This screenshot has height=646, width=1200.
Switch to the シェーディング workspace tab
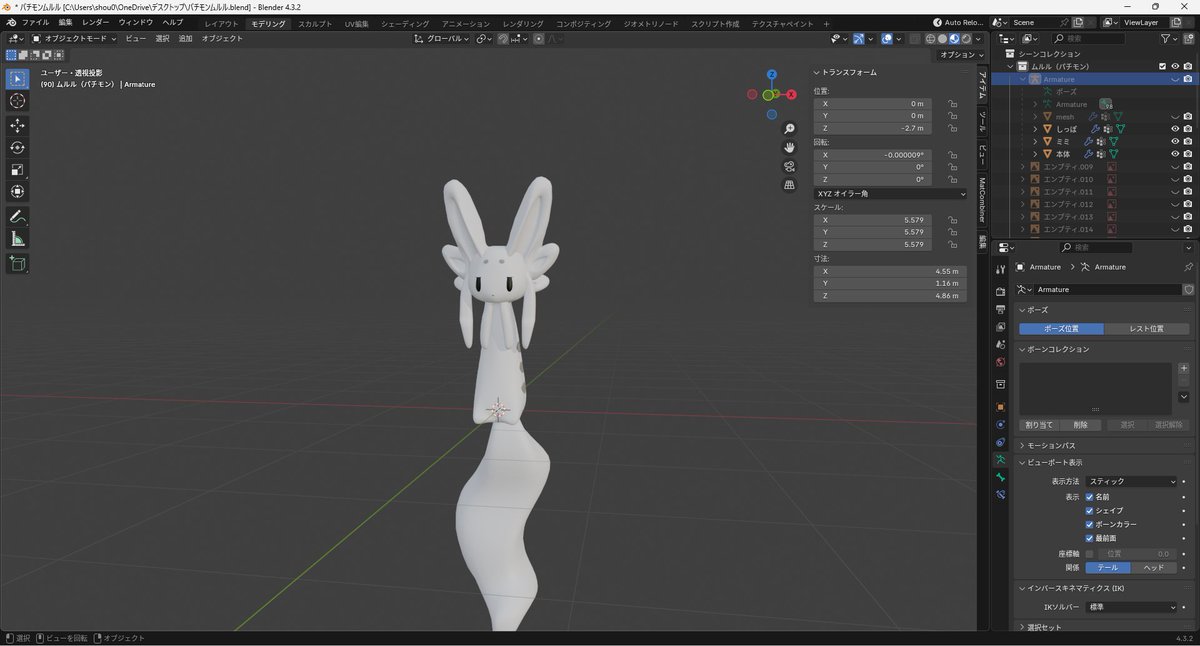point(405,23)
